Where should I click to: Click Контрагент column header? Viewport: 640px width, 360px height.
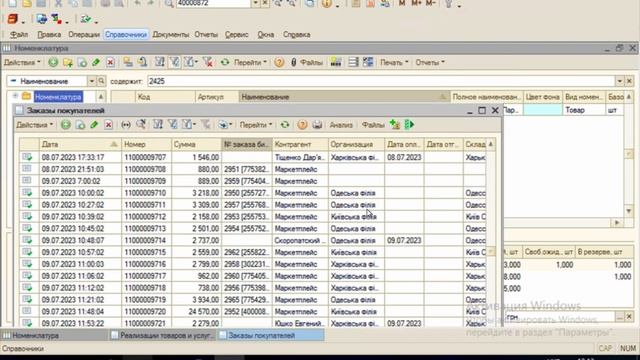pos(300,144)
